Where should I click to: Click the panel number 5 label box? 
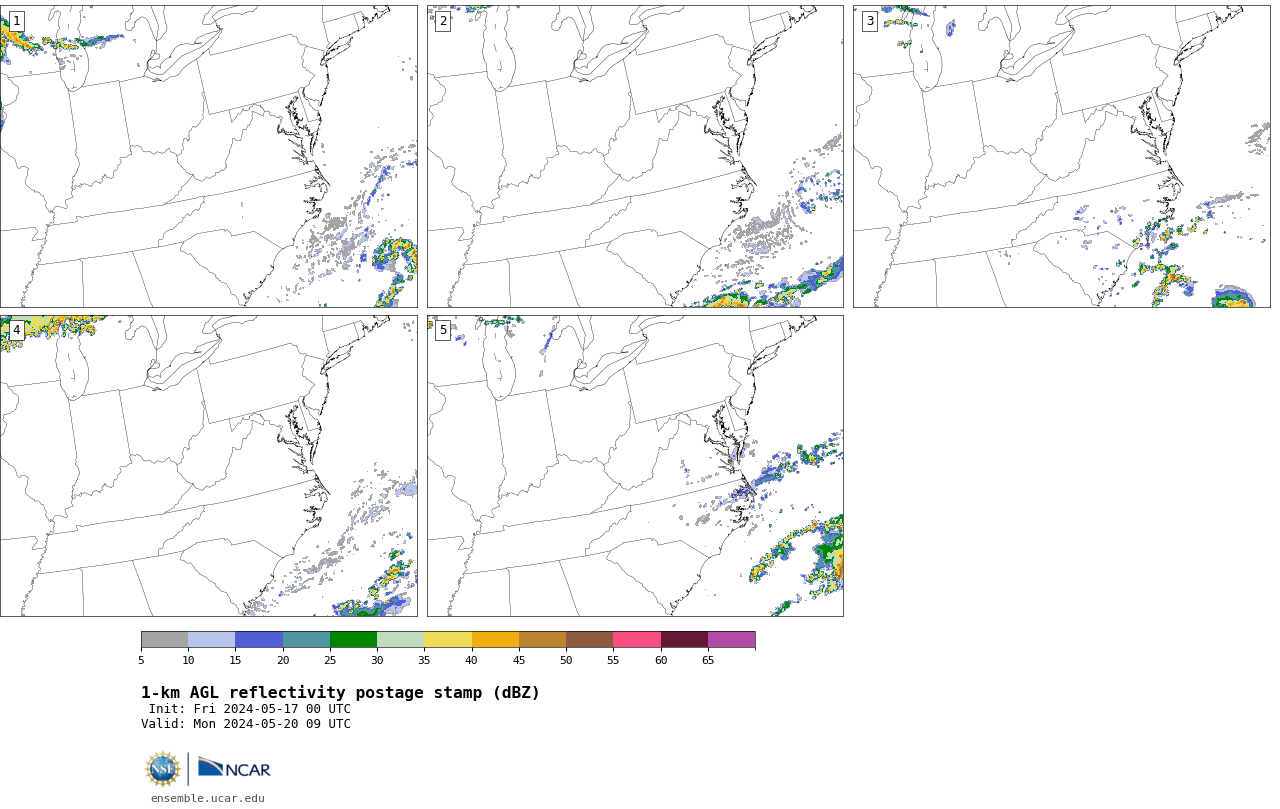(x=443, y=330)
